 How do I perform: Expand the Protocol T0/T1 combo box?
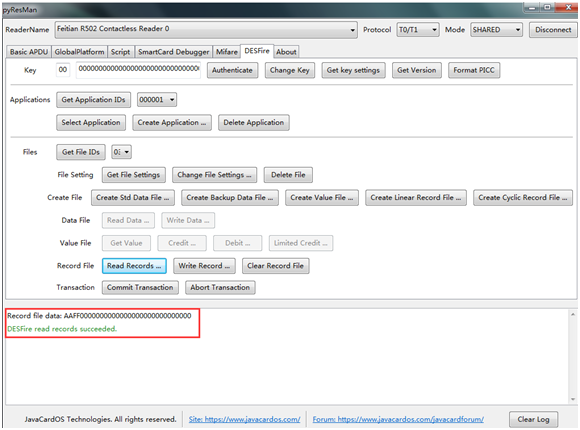pyautogui.click(x=418, y=30)
